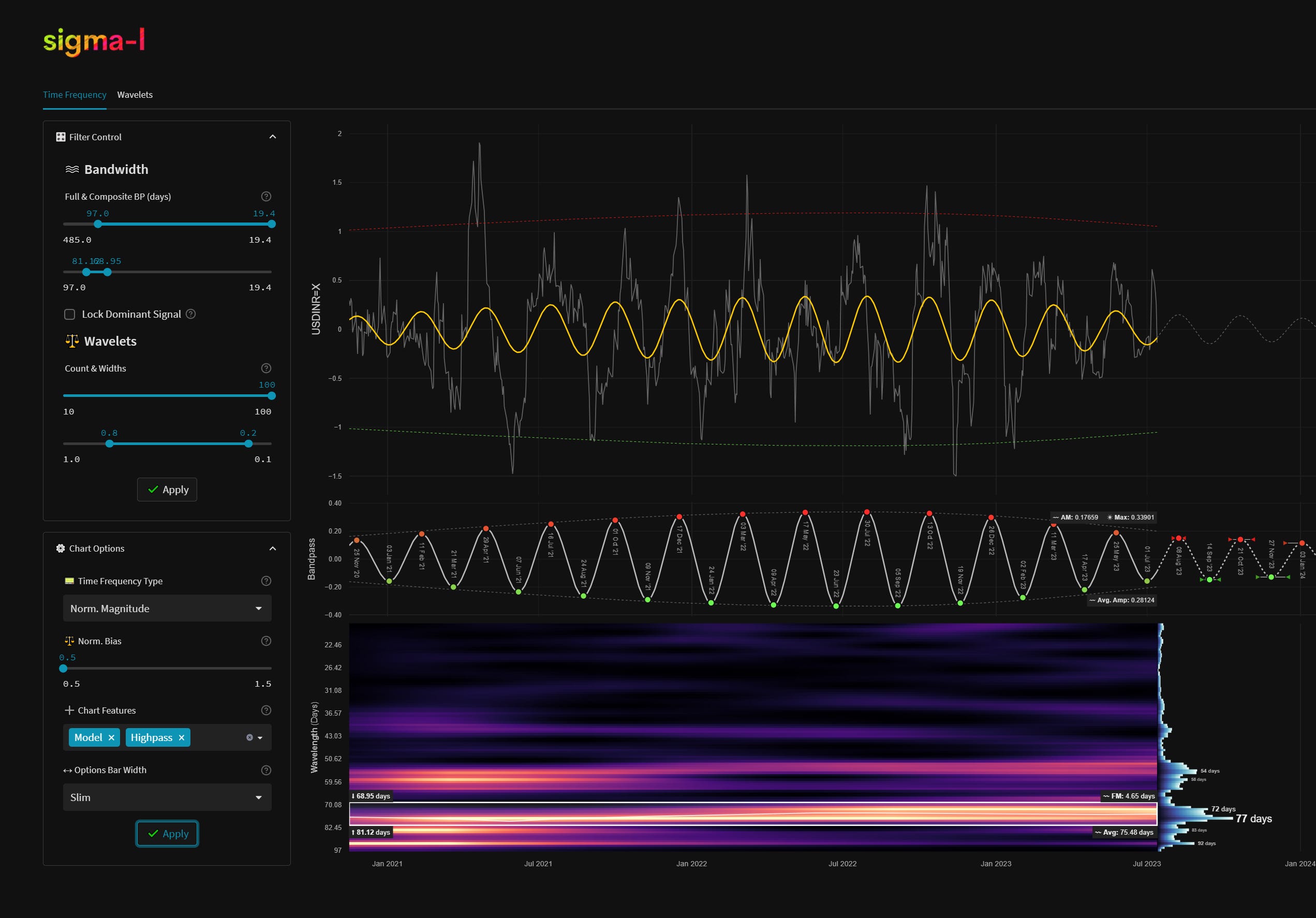Open the Slim options bar width dropdown
This screenshot has width=1316, height=918.
[x=167, y=797]
